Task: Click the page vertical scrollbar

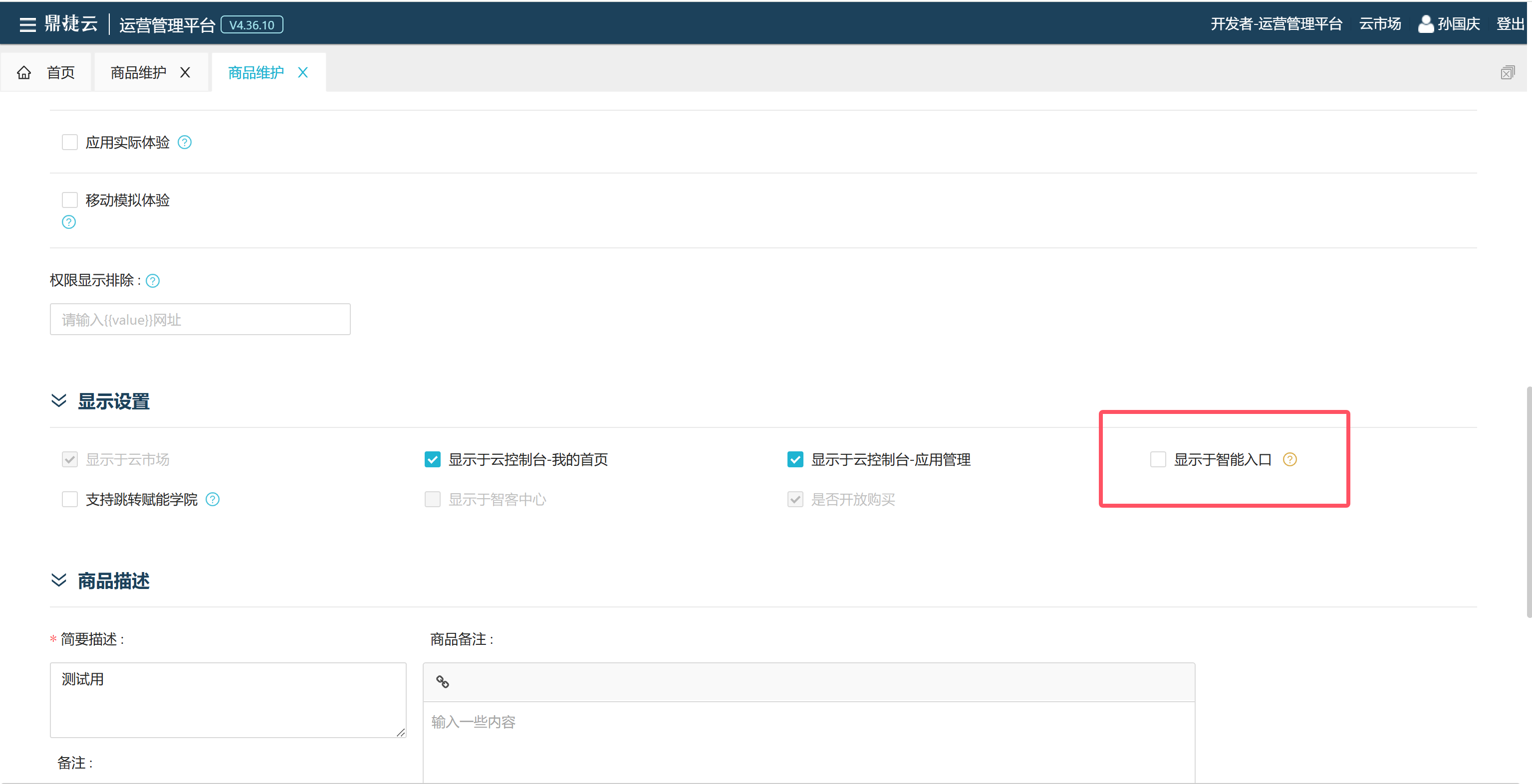Action: (x=1528, y=502)
